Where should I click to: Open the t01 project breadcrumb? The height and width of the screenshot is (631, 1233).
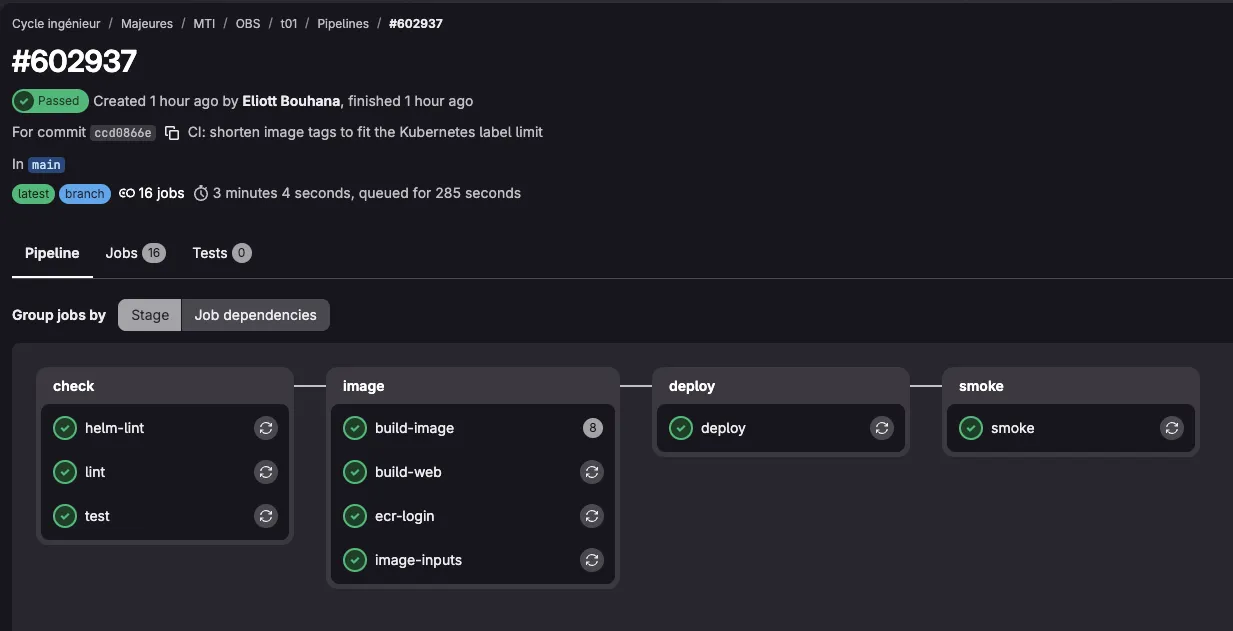click(x=288, y=23)
